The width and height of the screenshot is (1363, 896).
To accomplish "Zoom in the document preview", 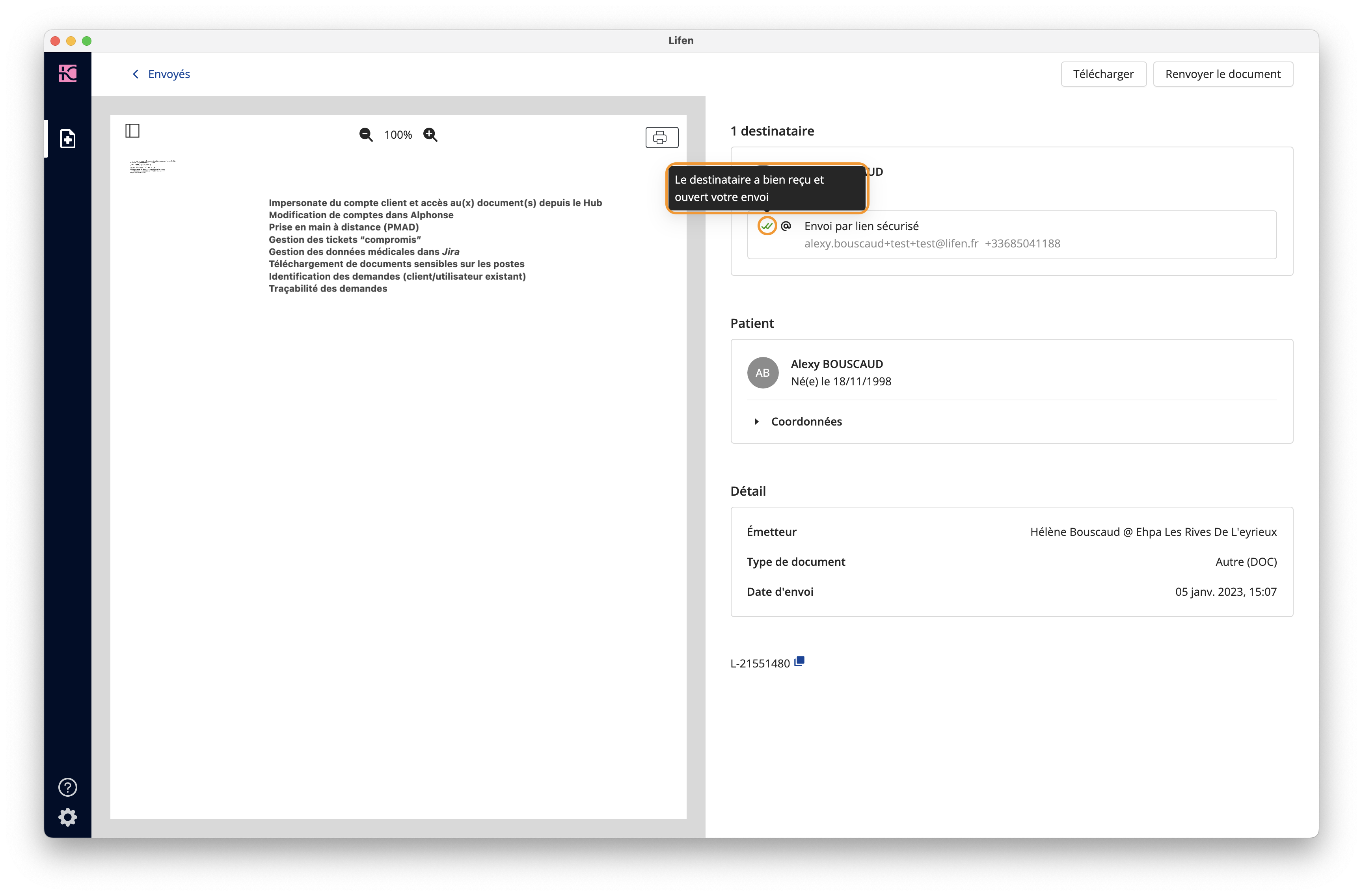I will (x=430, y=134).
